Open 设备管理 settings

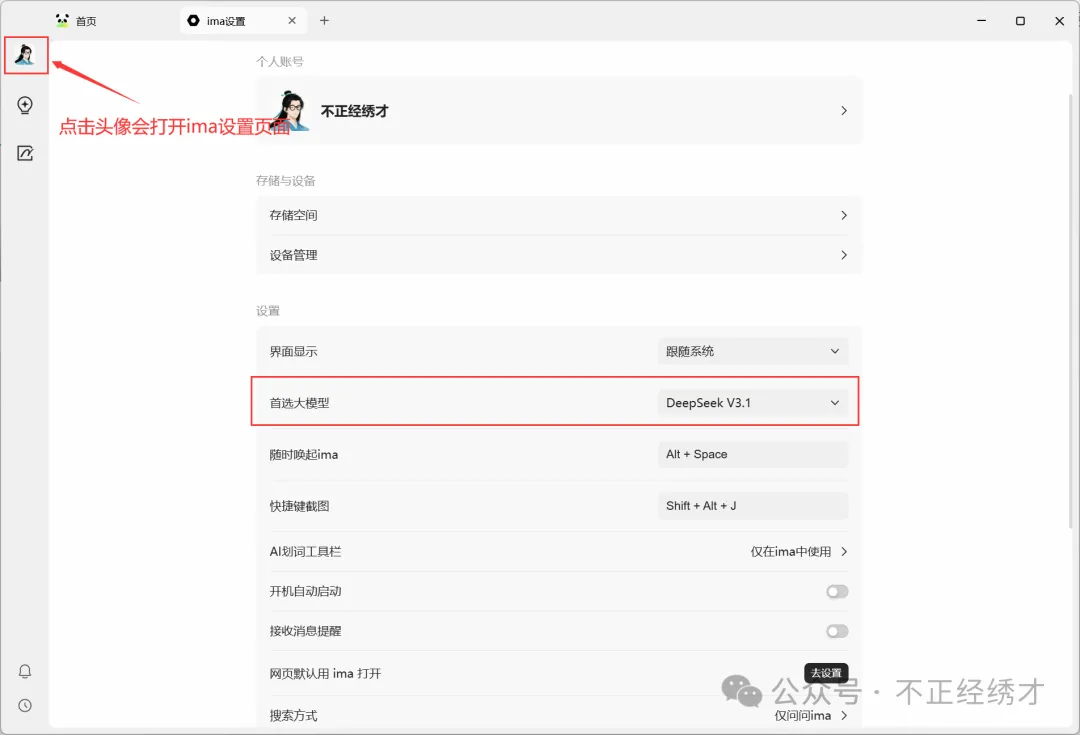click(559, 255)
